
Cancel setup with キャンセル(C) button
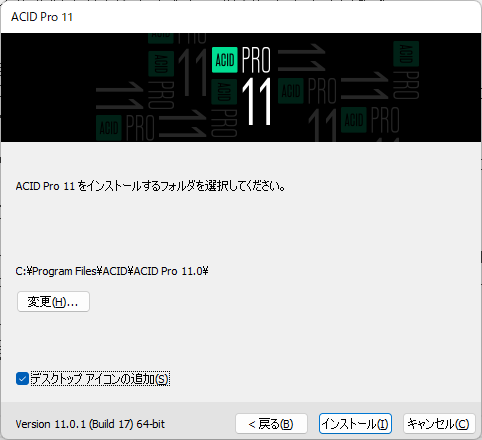point(439,424)
